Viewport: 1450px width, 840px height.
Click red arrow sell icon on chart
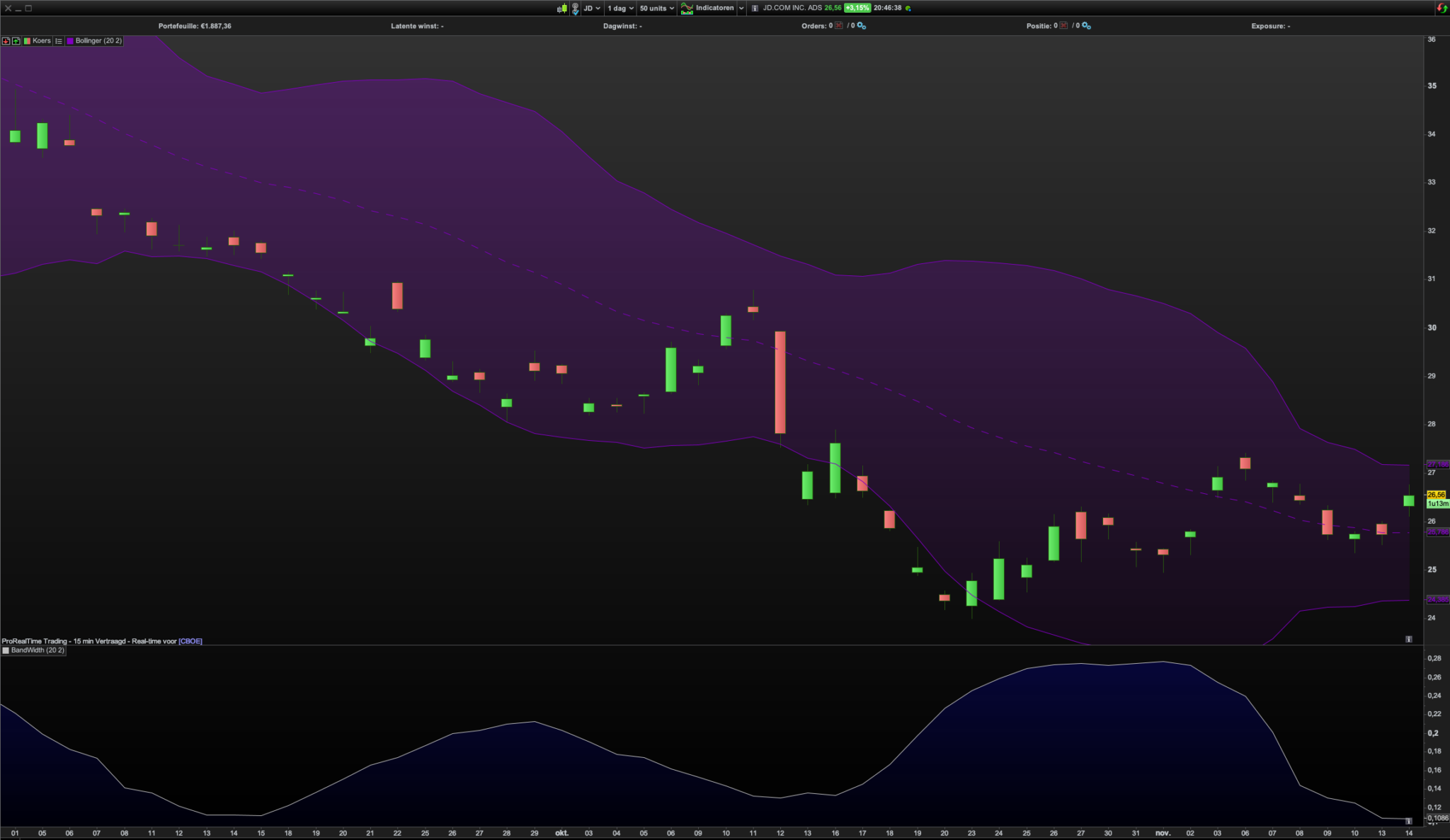coord(6,41)
